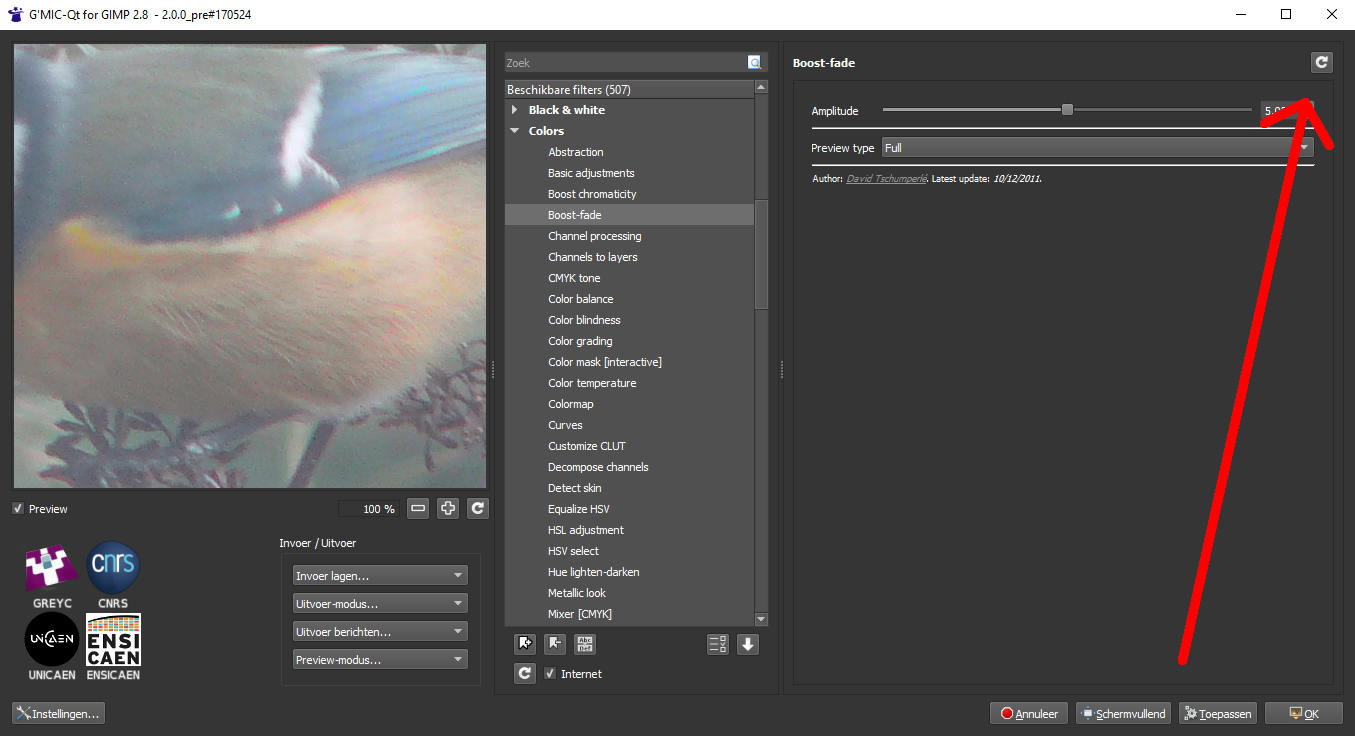
Task: Open the Preview type dropdown
Action: (1097, 148)
